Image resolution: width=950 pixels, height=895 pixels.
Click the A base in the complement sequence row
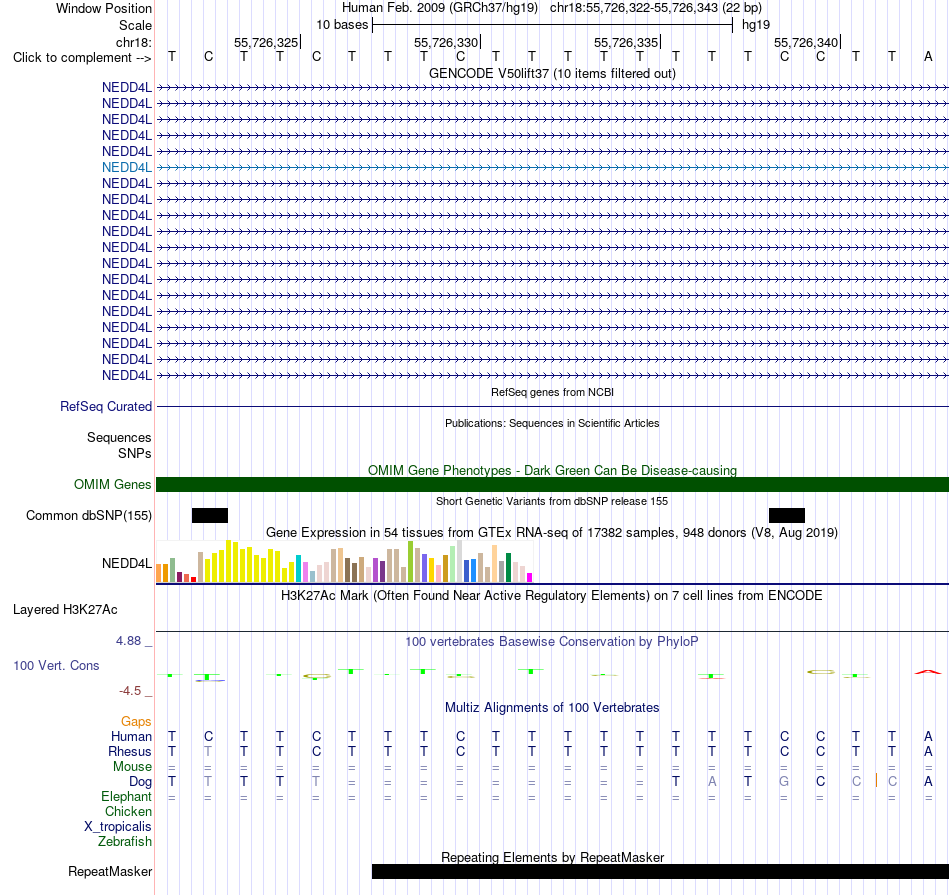[928, 57]
